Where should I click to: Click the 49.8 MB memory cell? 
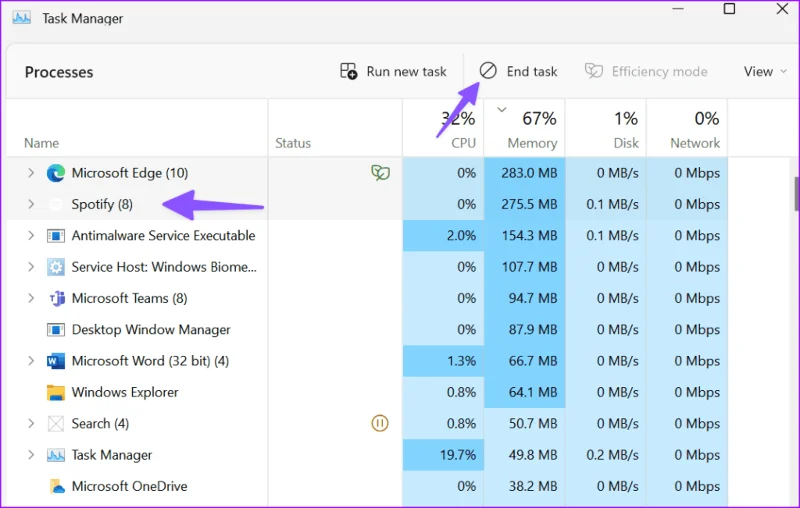524,454
